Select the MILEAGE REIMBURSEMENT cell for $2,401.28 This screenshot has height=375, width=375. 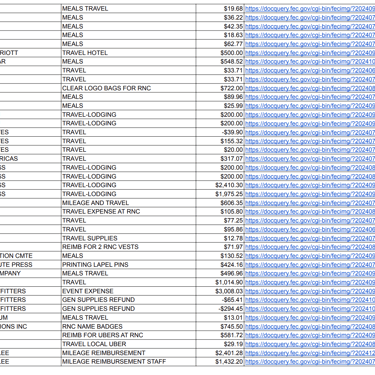coord(129,353)
